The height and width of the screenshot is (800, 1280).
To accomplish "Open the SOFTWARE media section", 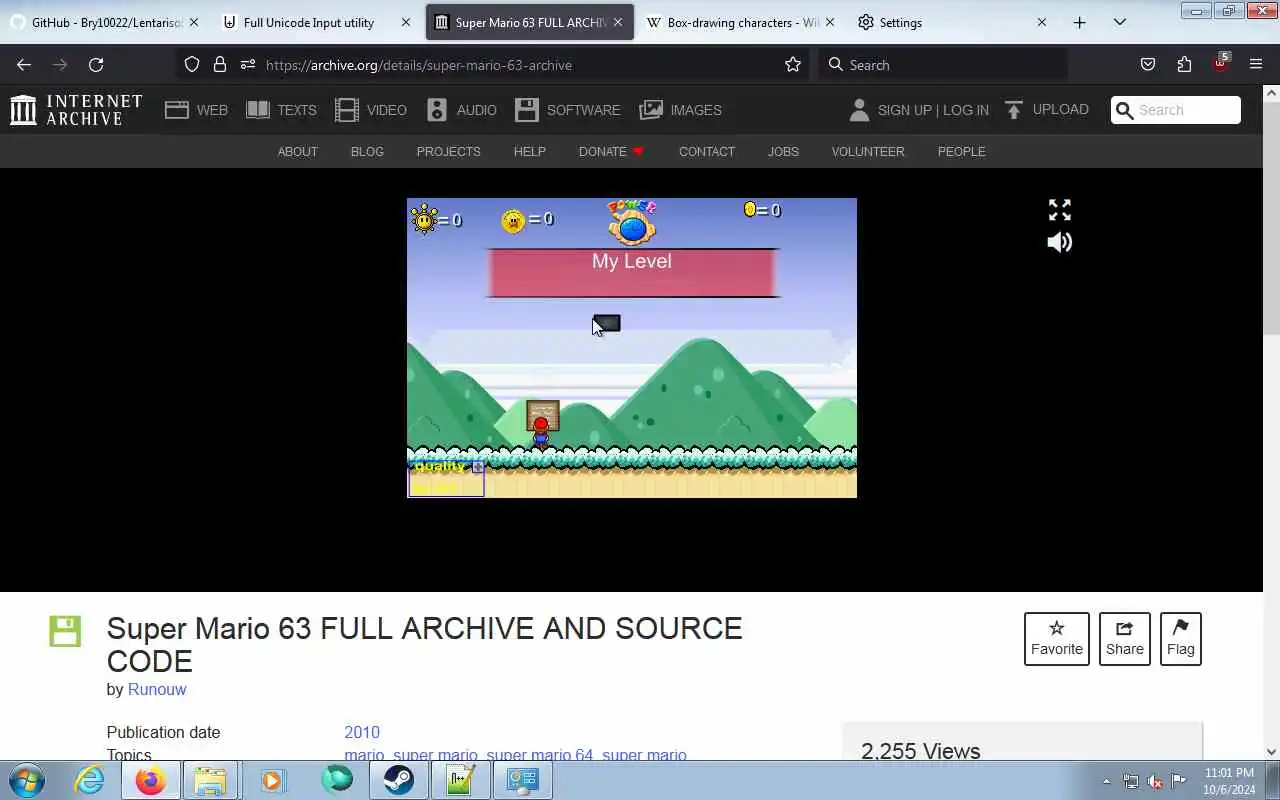I will (568, 110).
